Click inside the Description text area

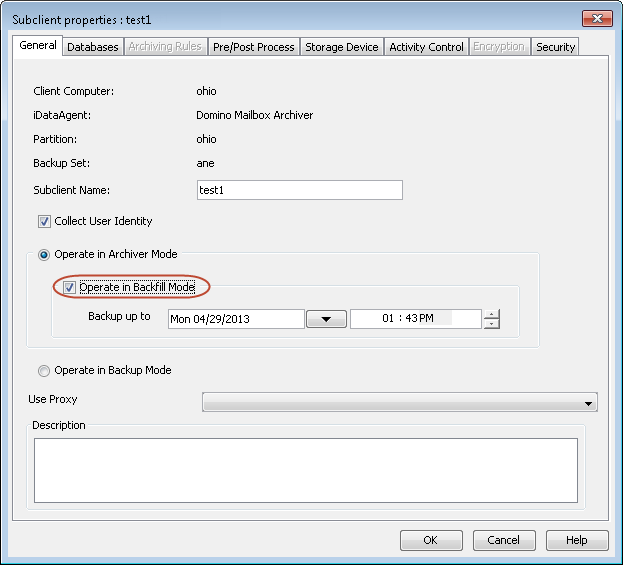tap(305, 470)
